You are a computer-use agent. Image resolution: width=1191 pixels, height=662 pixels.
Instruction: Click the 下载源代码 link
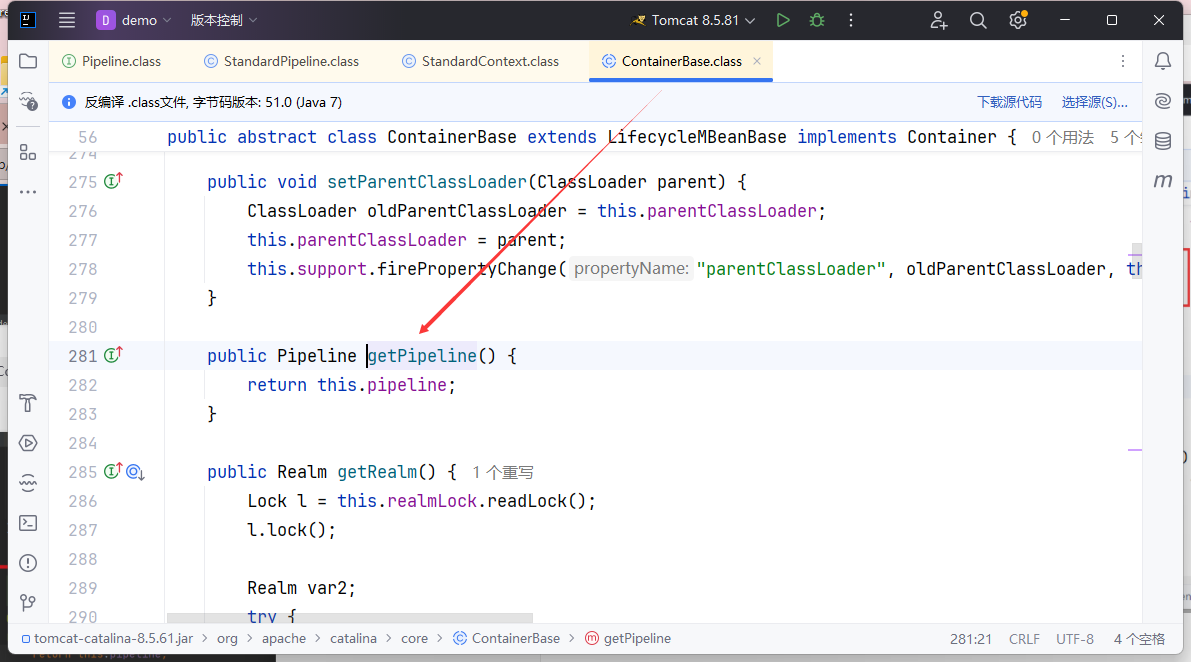tap(1009, 102)
